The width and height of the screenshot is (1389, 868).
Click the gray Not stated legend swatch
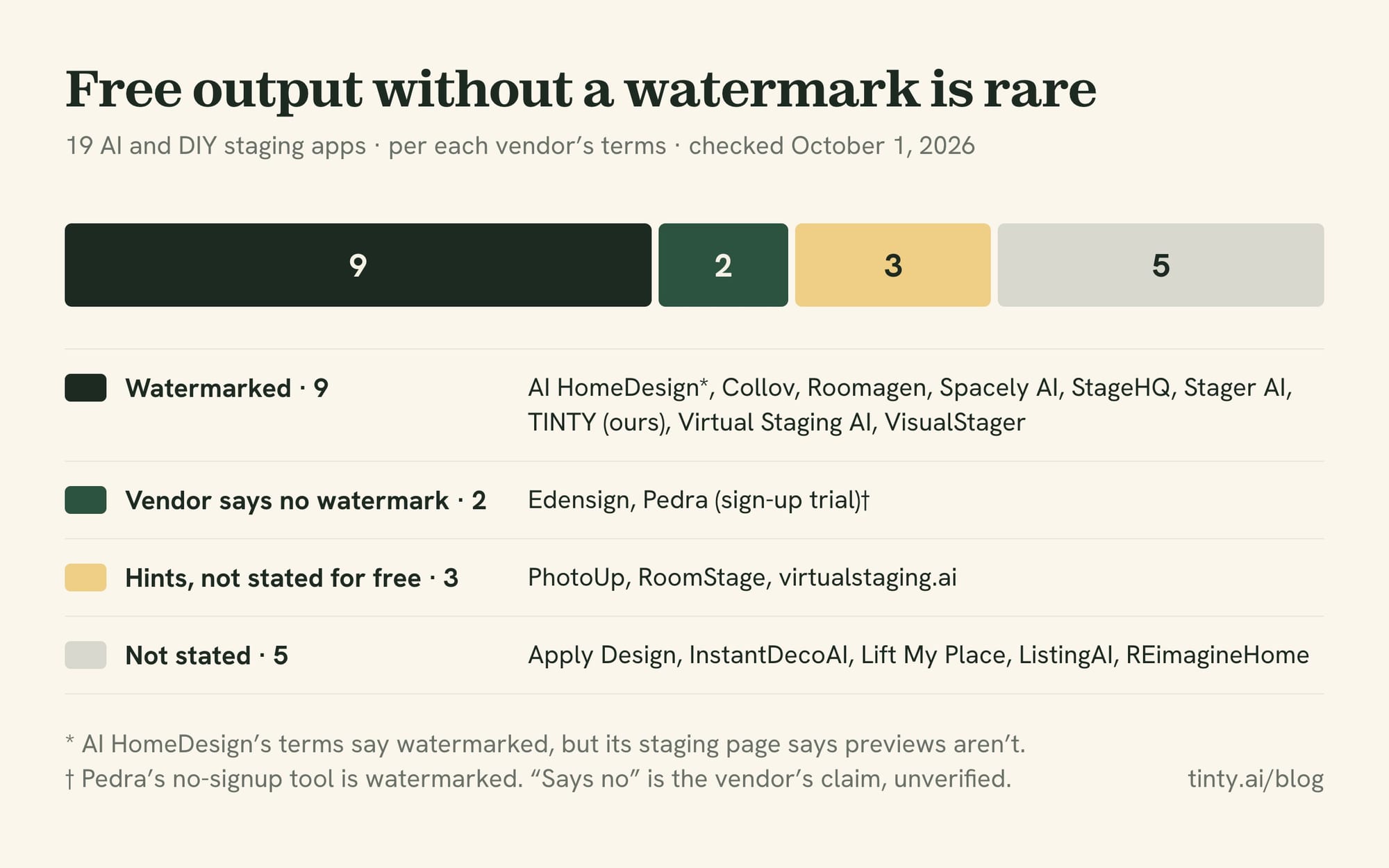[85, 655]
